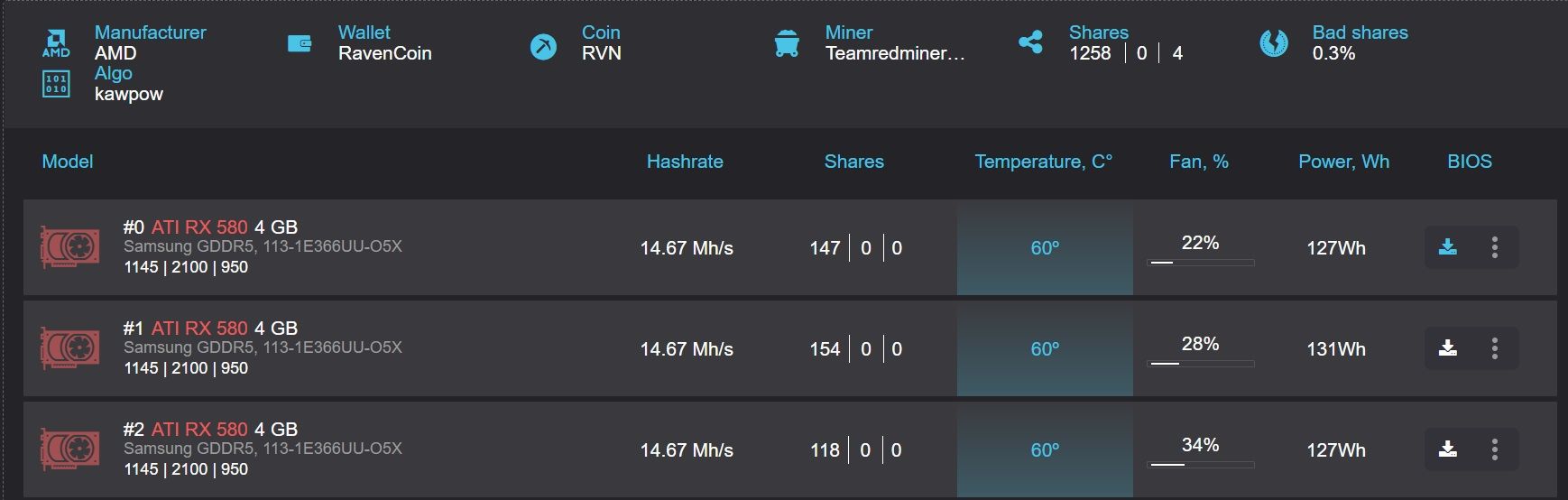
Task: Click the wallet icon next to RavenCoin
Action: pos(300,43)
